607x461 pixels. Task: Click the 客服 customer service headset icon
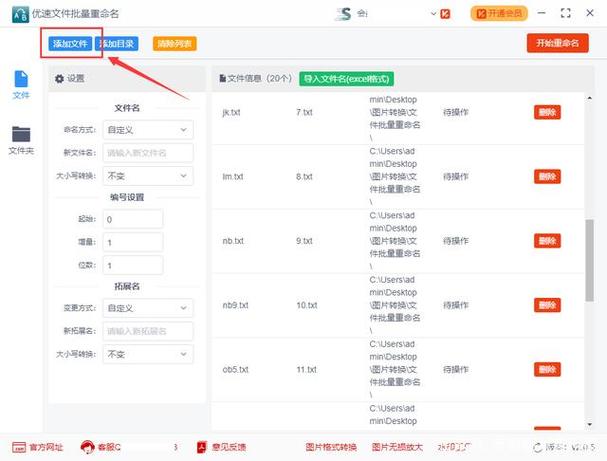[87, 447]
